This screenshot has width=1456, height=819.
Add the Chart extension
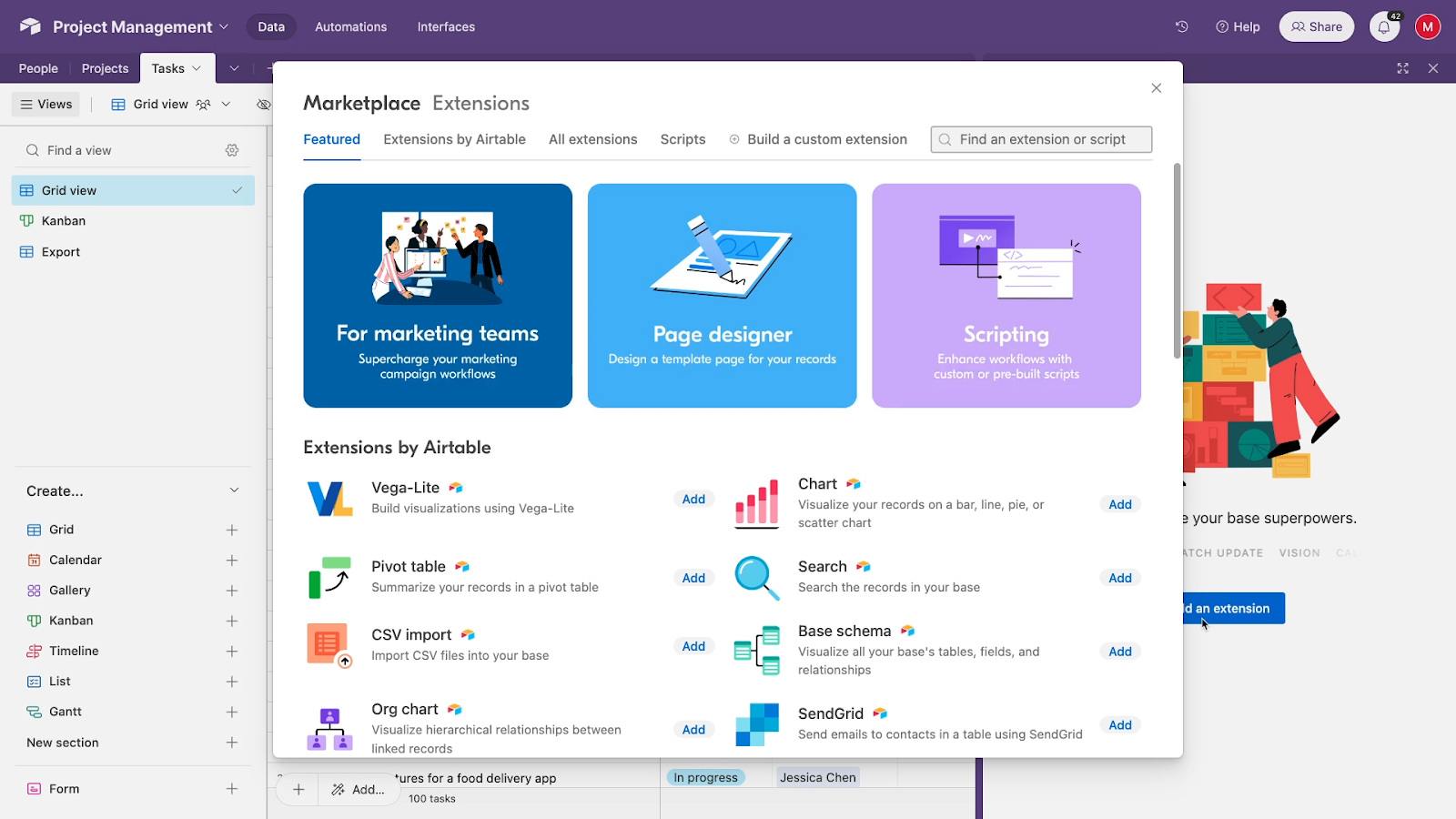tap(1120, 504)
